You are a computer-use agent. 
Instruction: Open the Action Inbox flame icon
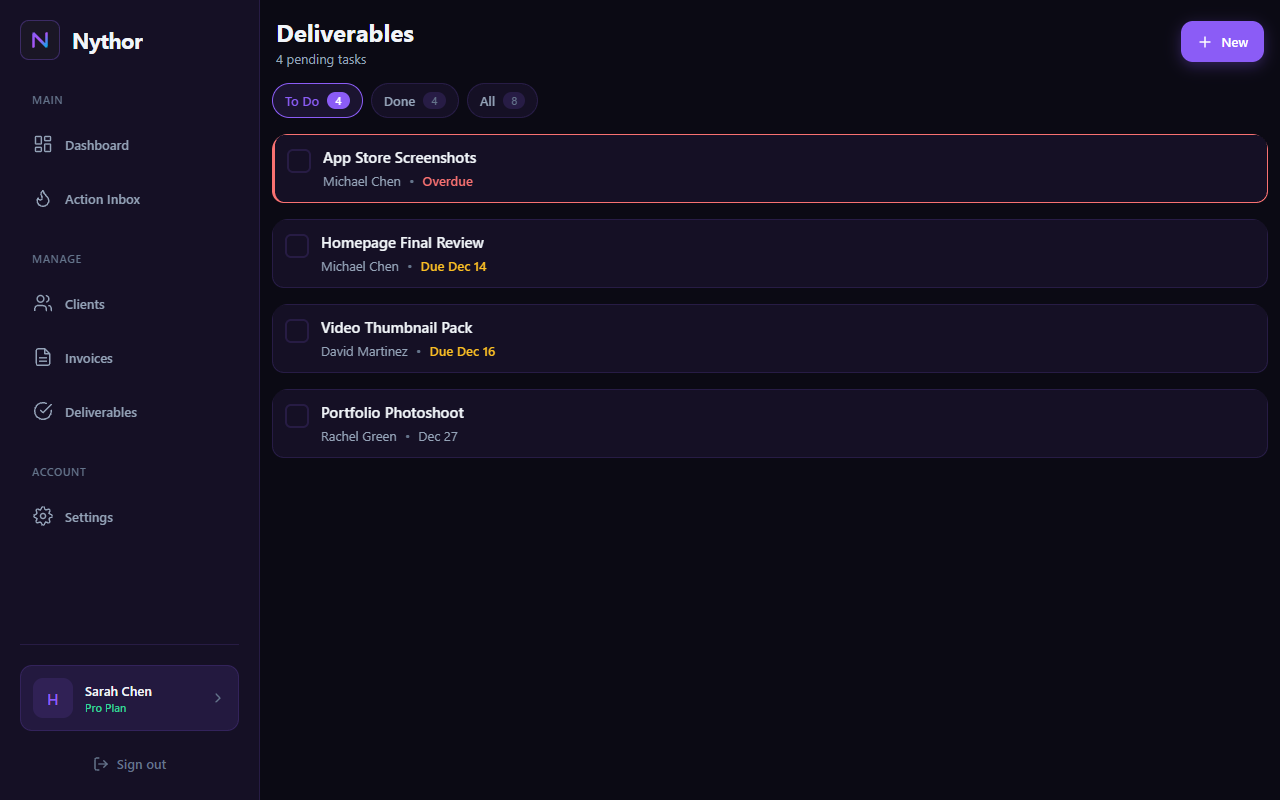[42, 199]
